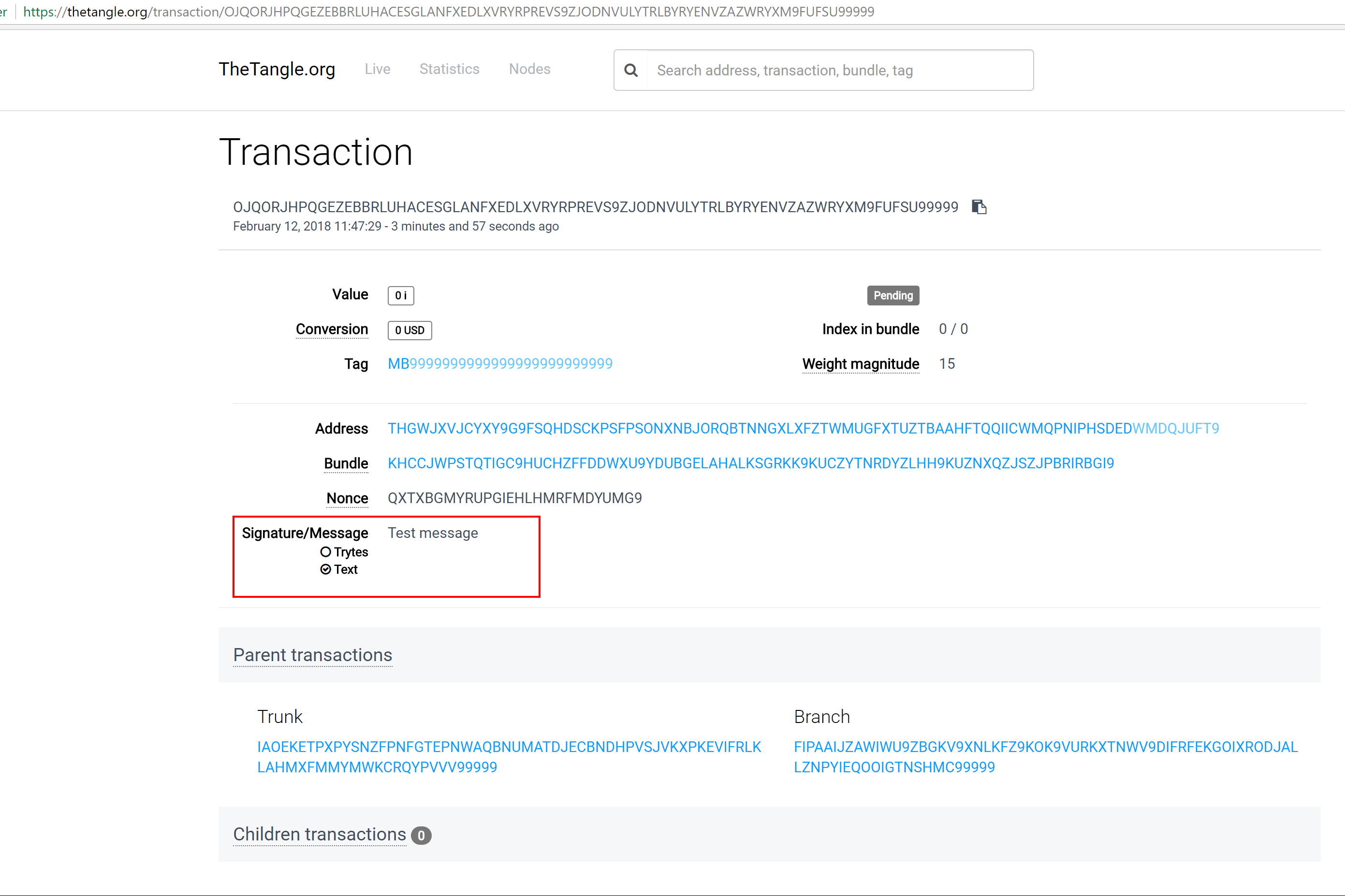Screen dimensions: 1345x896
Task: Click the search magnifier icon
Action: tap(630, 70)
